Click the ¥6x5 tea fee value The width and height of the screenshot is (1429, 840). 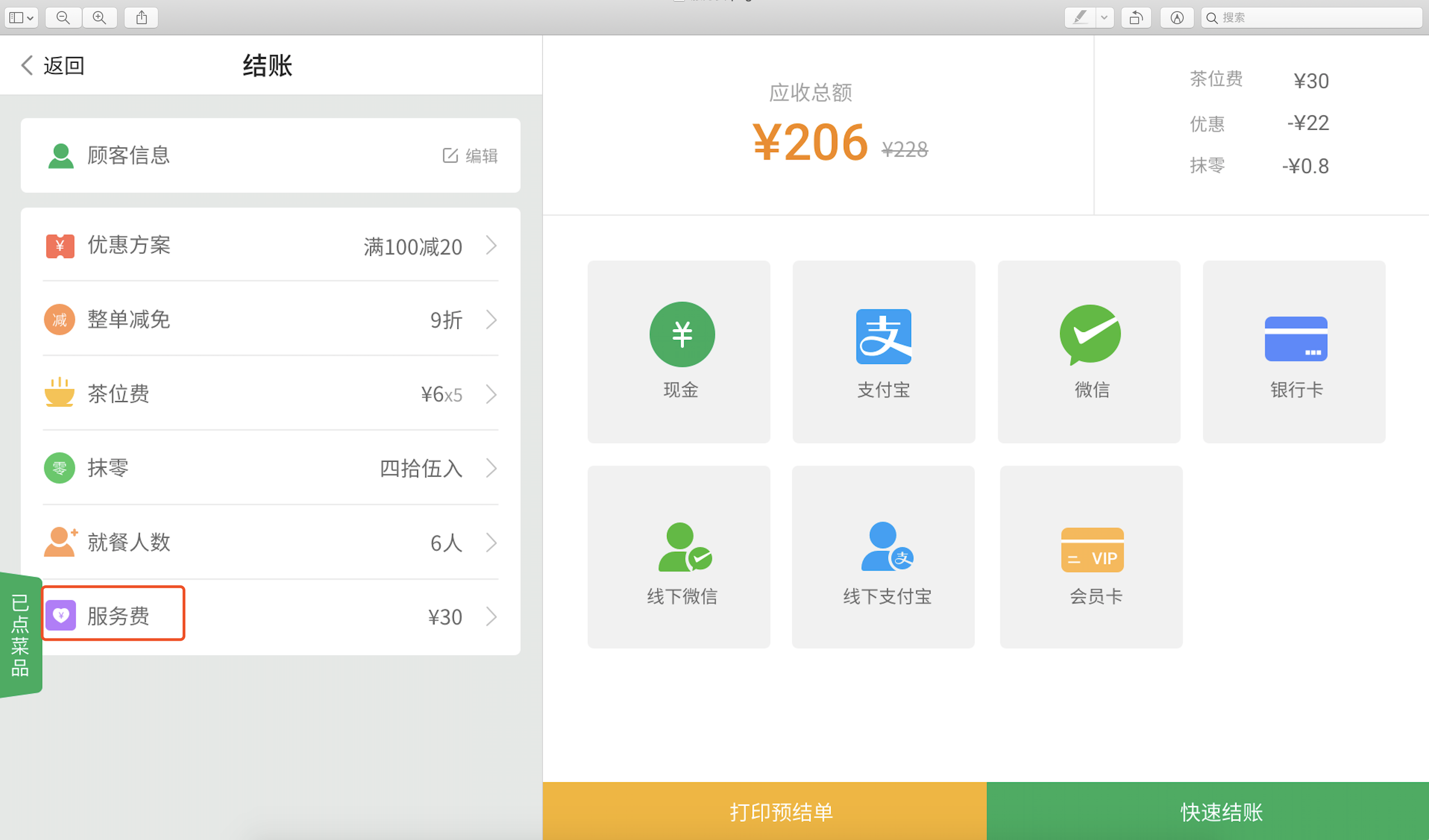(x=441, y=394)
